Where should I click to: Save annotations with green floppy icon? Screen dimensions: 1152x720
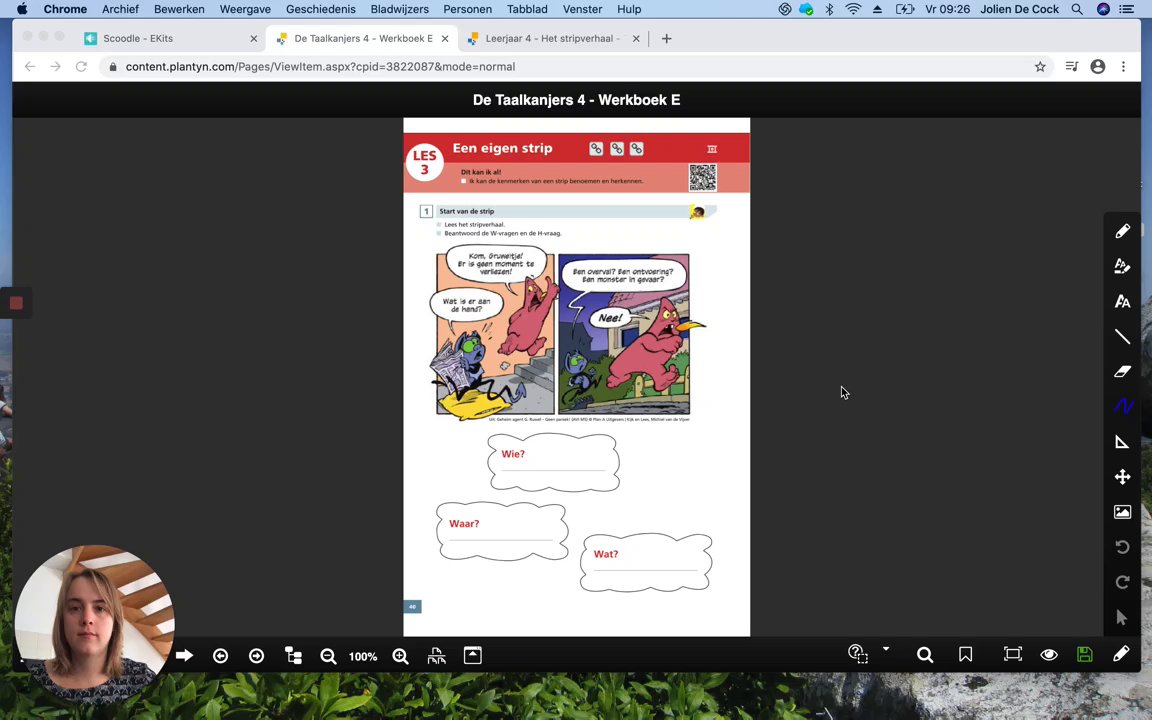click(1084, 654)
